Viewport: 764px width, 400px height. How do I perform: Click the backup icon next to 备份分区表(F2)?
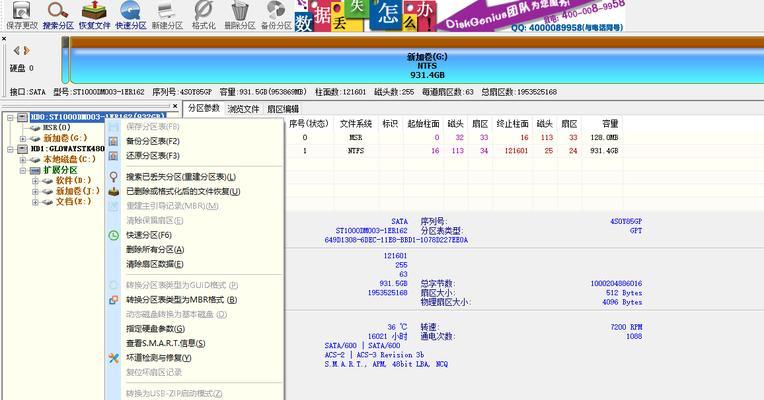pos(114,141)
